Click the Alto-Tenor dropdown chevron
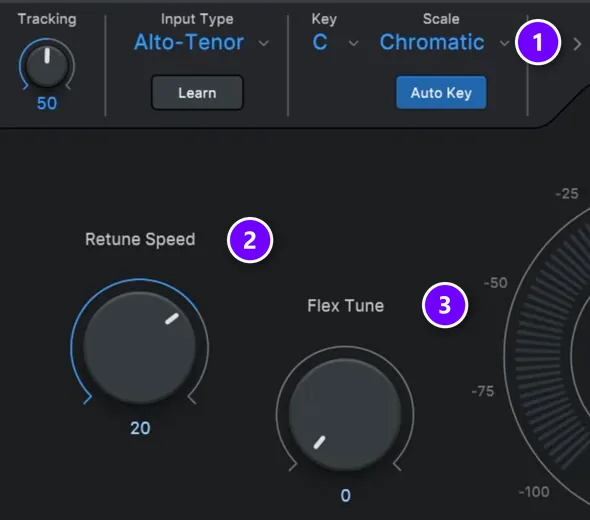 click(264, 43)
